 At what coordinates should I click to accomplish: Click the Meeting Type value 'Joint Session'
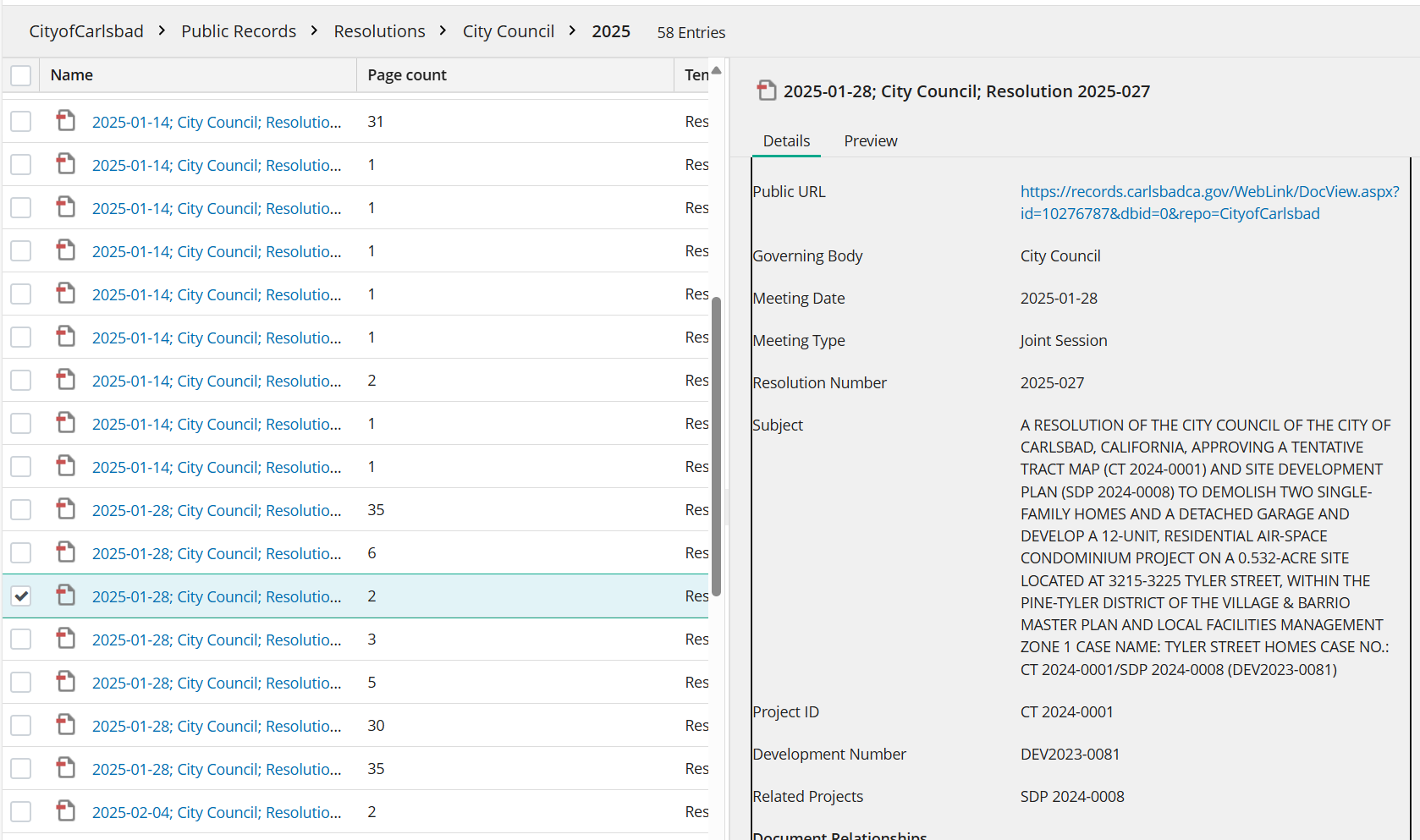pyautogui.click(x=1063, y=341)
